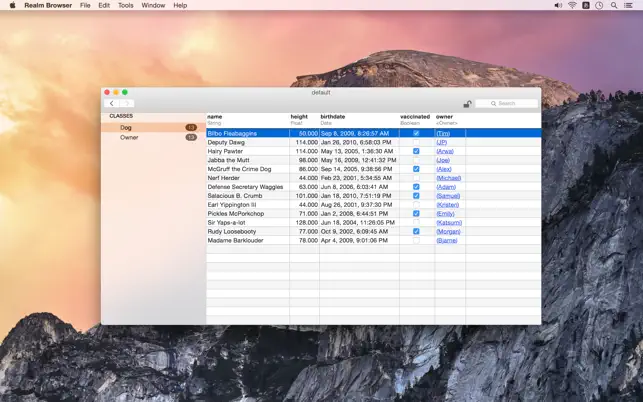Open the Tools menu

(125, 5)
